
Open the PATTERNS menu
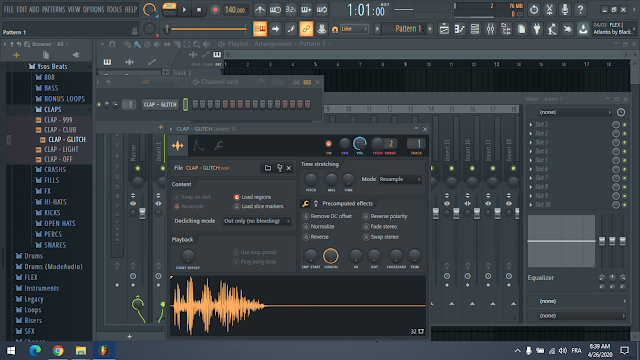pos(53,9)
